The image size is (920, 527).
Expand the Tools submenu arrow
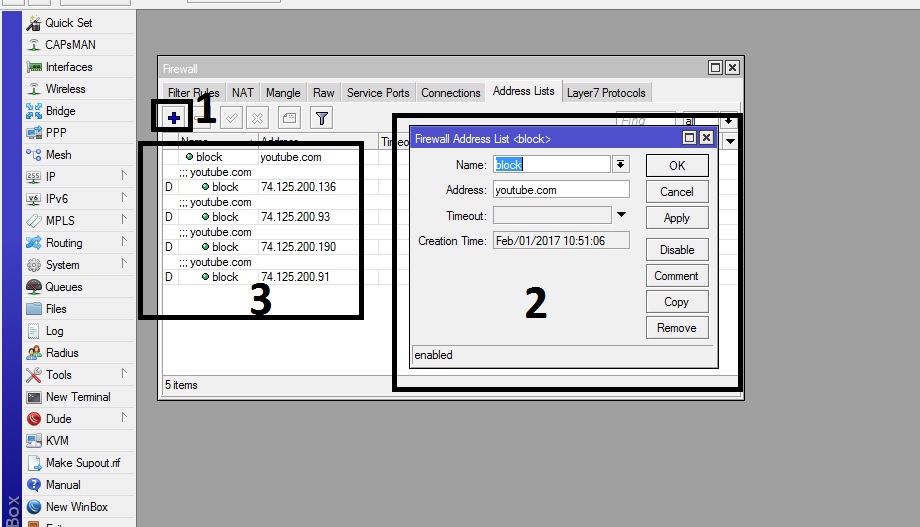pyautogui.click(x=124, y=373)
